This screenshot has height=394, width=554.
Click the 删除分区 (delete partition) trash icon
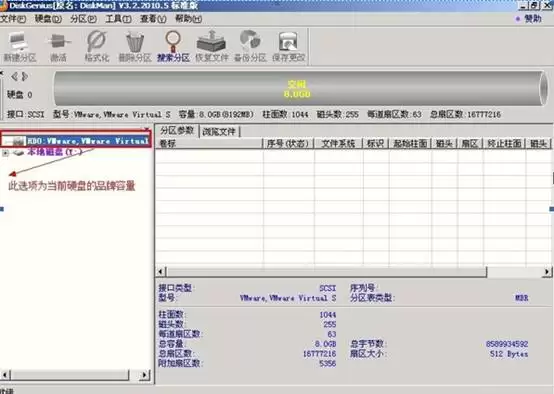pyautogui.click(x=135, y=47)
